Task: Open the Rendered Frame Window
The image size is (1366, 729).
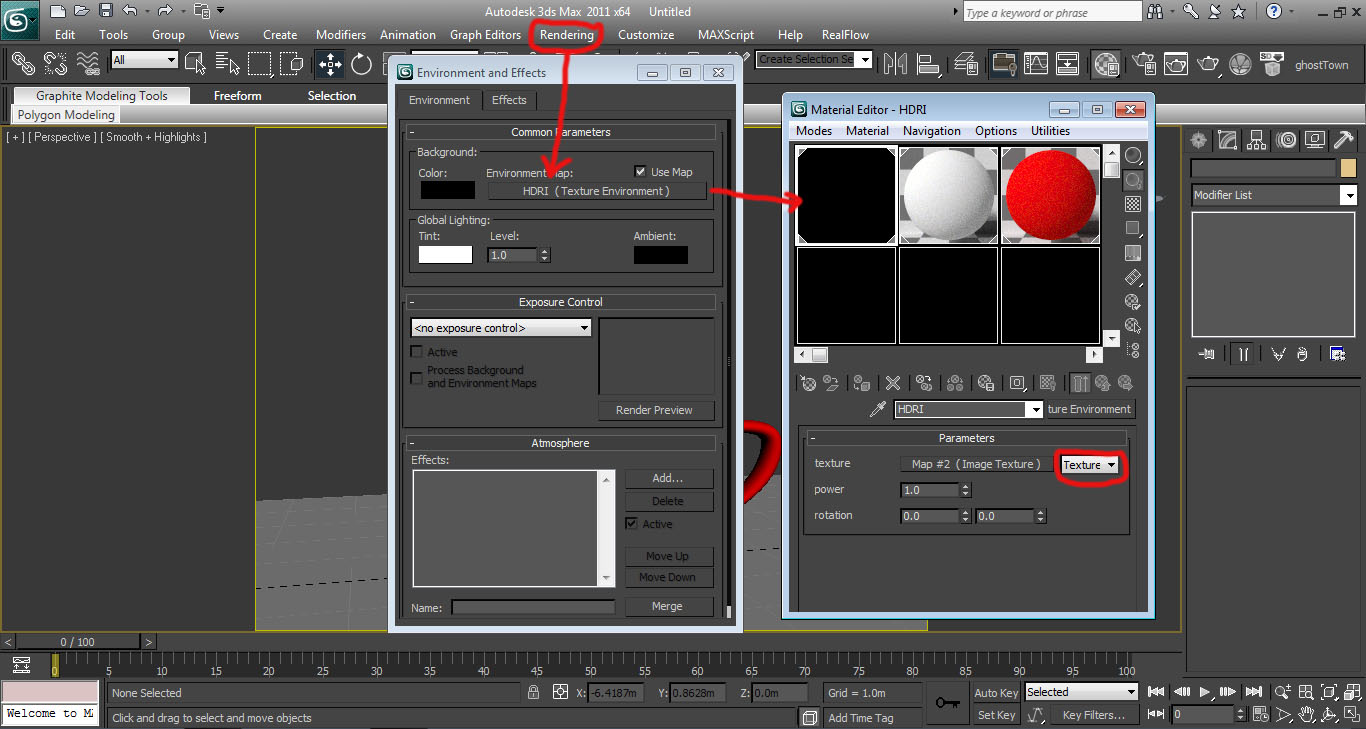Action: pyautogui.click(x=1175, y=64)
